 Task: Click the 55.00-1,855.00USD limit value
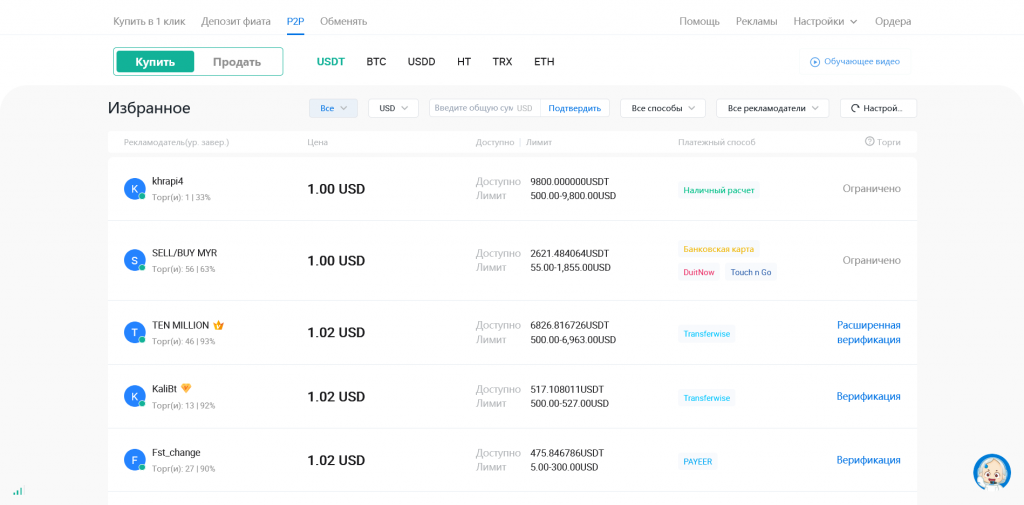coord(570,268)
